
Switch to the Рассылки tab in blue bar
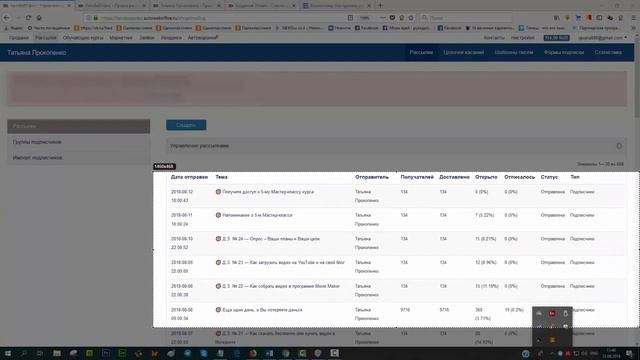(421, 52)
